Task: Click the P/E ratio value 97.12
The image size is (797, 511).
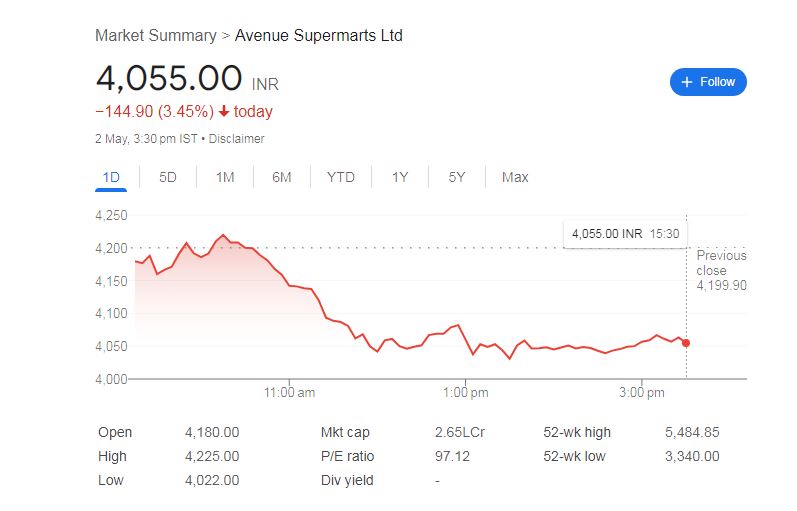Action: pos(453,456)
